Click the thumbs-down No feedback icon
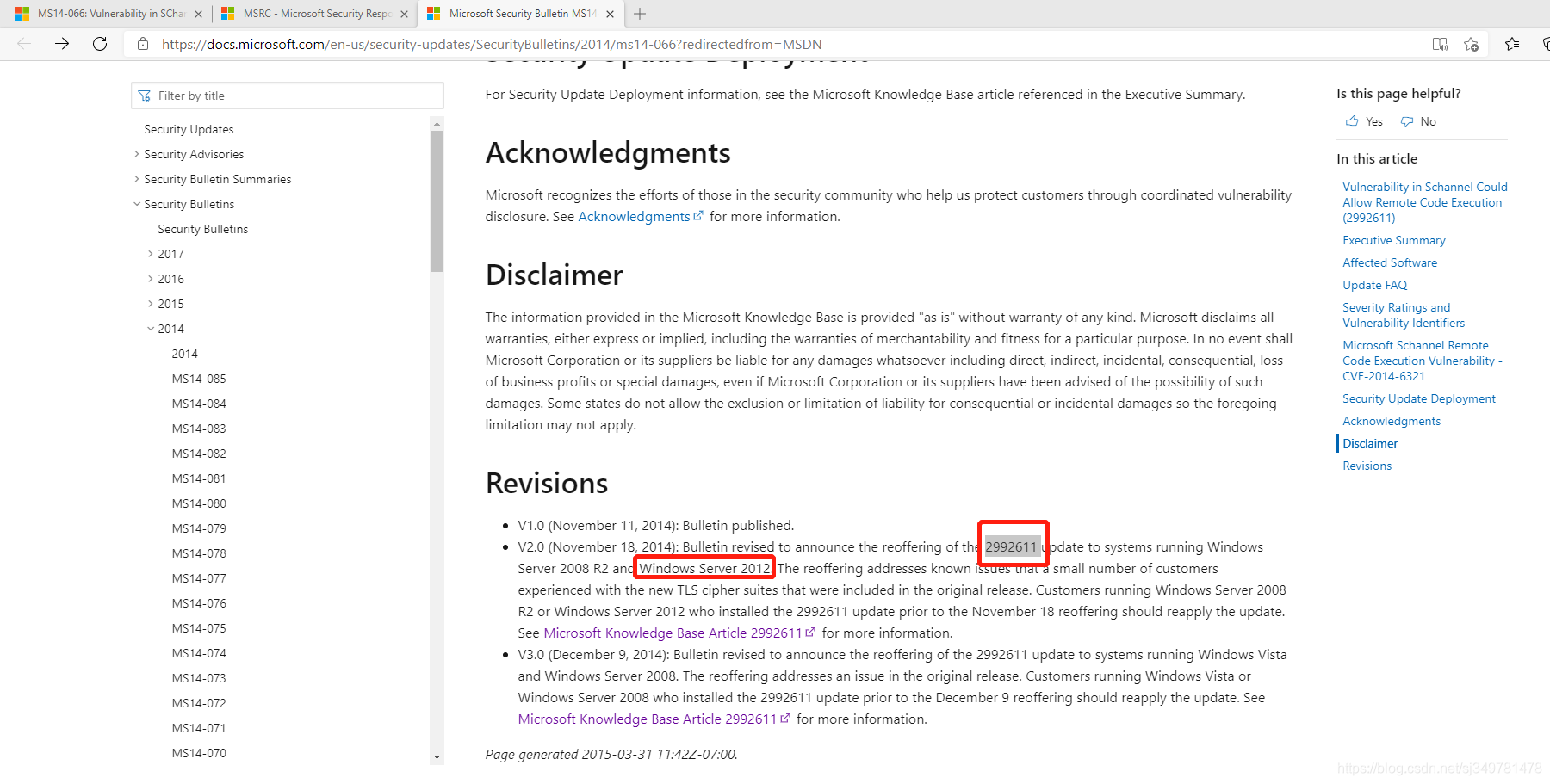Image resolution: width=1550 pixels, height=784 pixels. 1407,121
